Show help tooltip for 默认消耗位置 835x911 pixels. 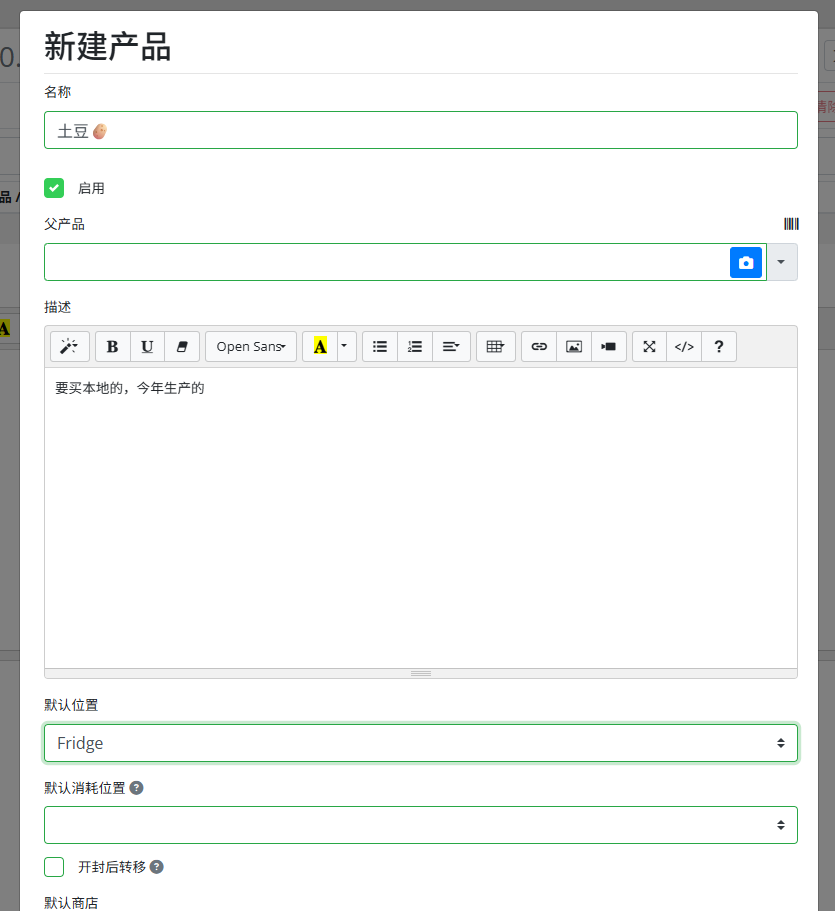137,788
